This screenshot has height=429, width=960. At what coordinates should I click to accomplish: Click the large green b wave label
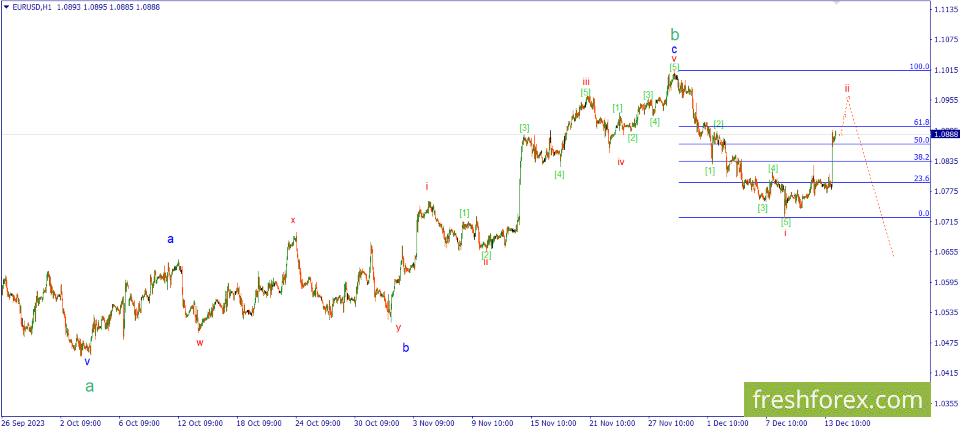[x=674, y=34]
